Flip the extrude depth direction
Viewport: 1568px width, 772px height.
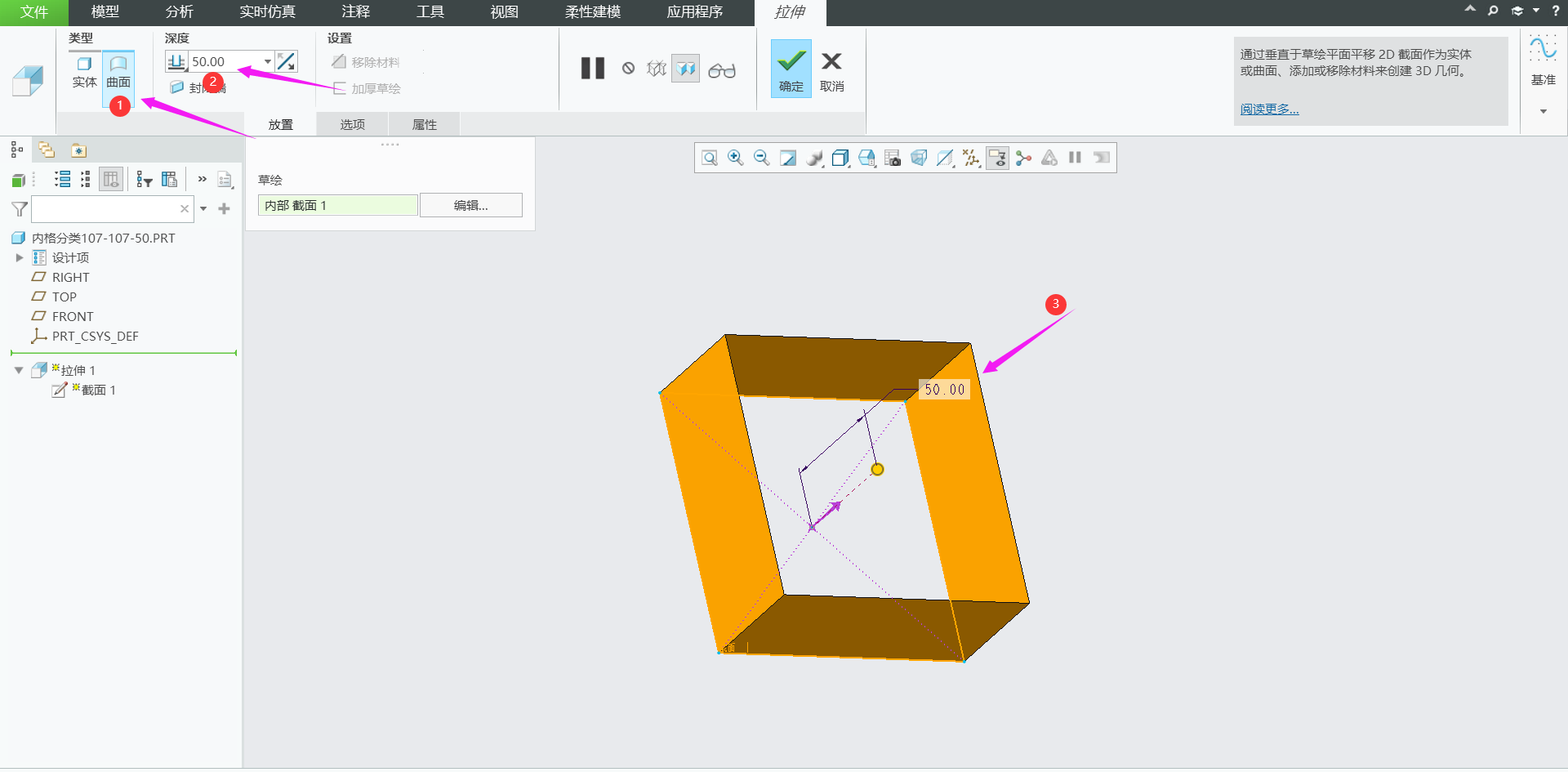[286, 61]
